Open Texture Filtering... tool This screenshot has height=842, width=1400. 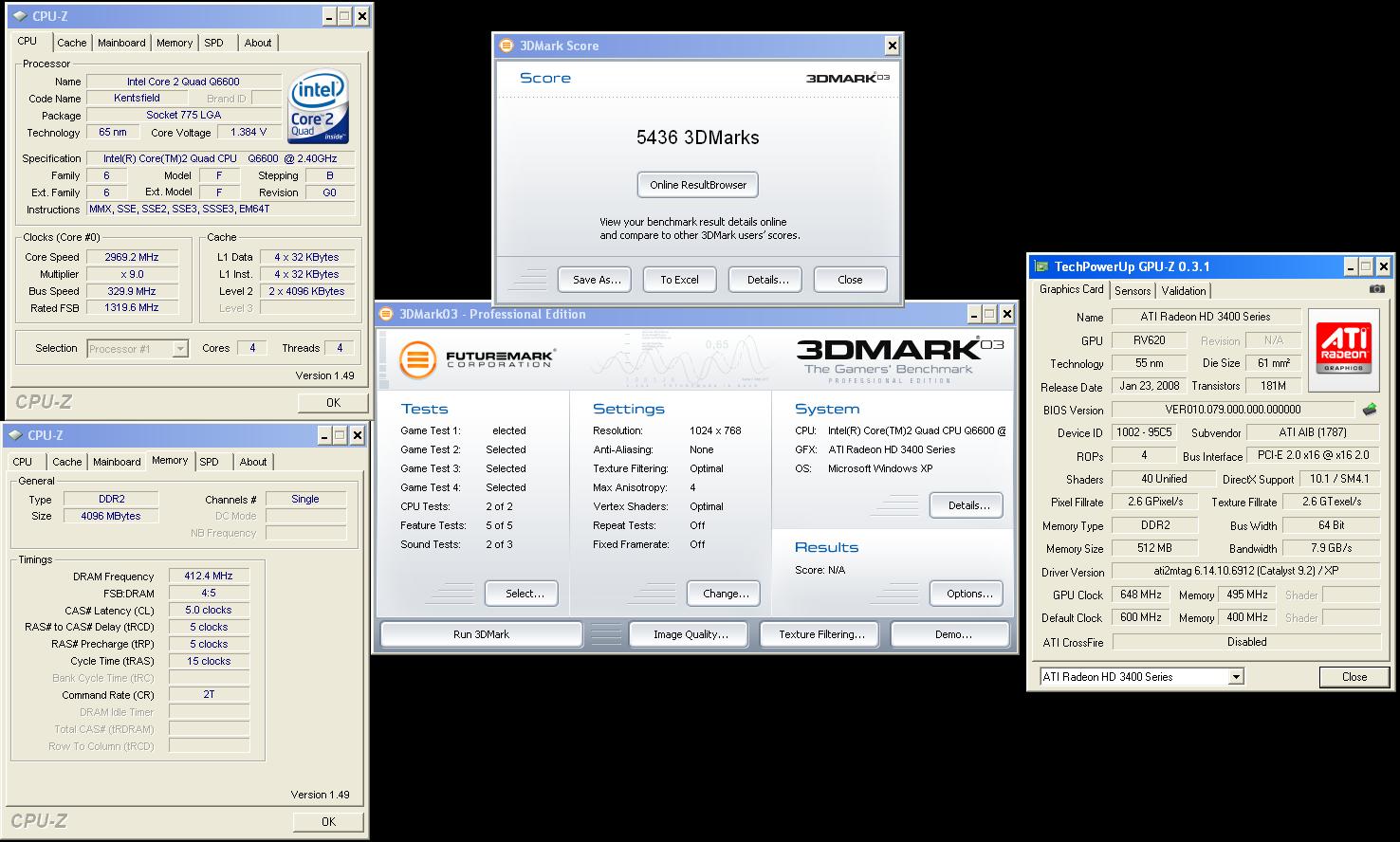click(820, 634)
